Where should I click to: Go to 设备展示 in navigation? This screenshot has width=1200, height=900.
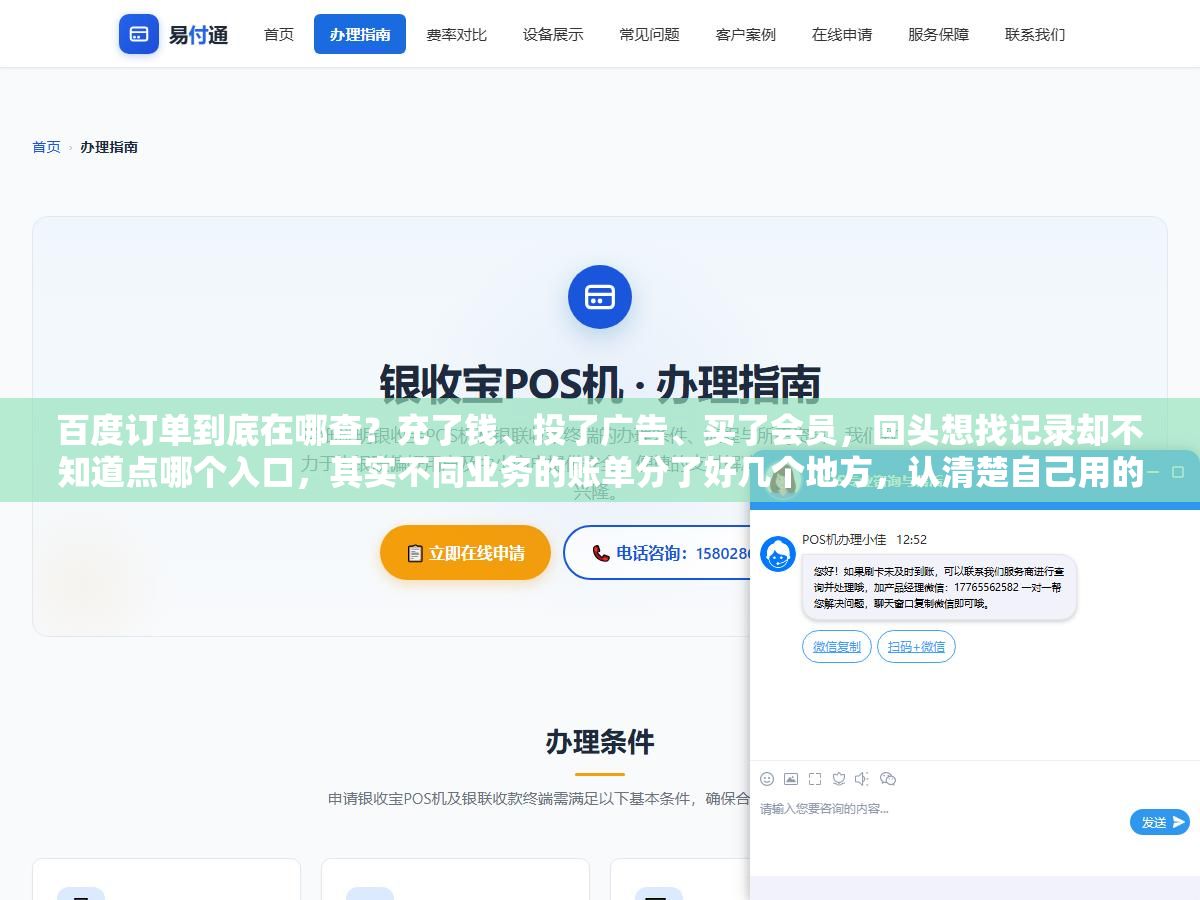(x=553, y=34)
